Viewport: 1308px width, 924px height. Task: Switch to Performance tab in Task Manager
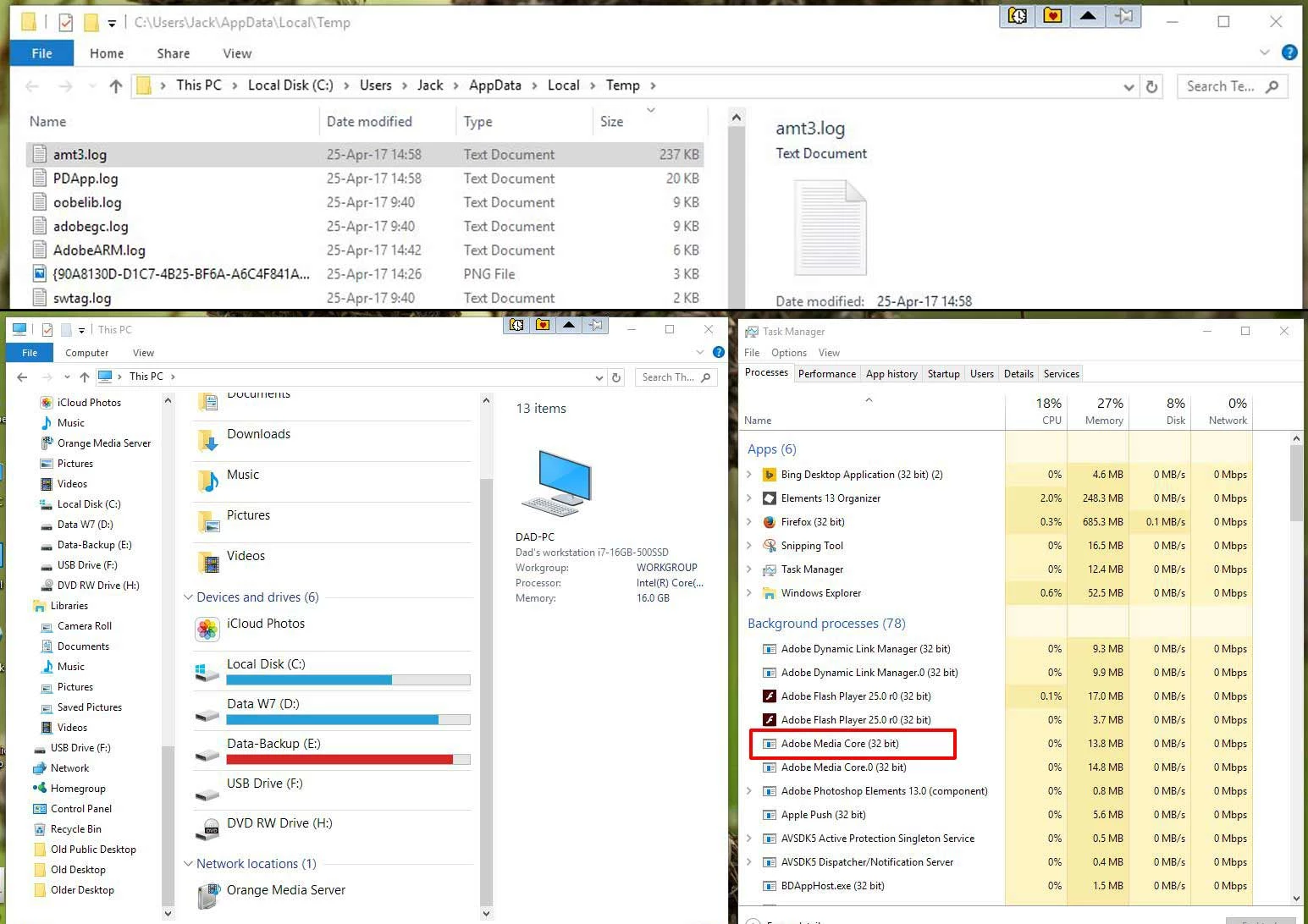click(827, 374)
